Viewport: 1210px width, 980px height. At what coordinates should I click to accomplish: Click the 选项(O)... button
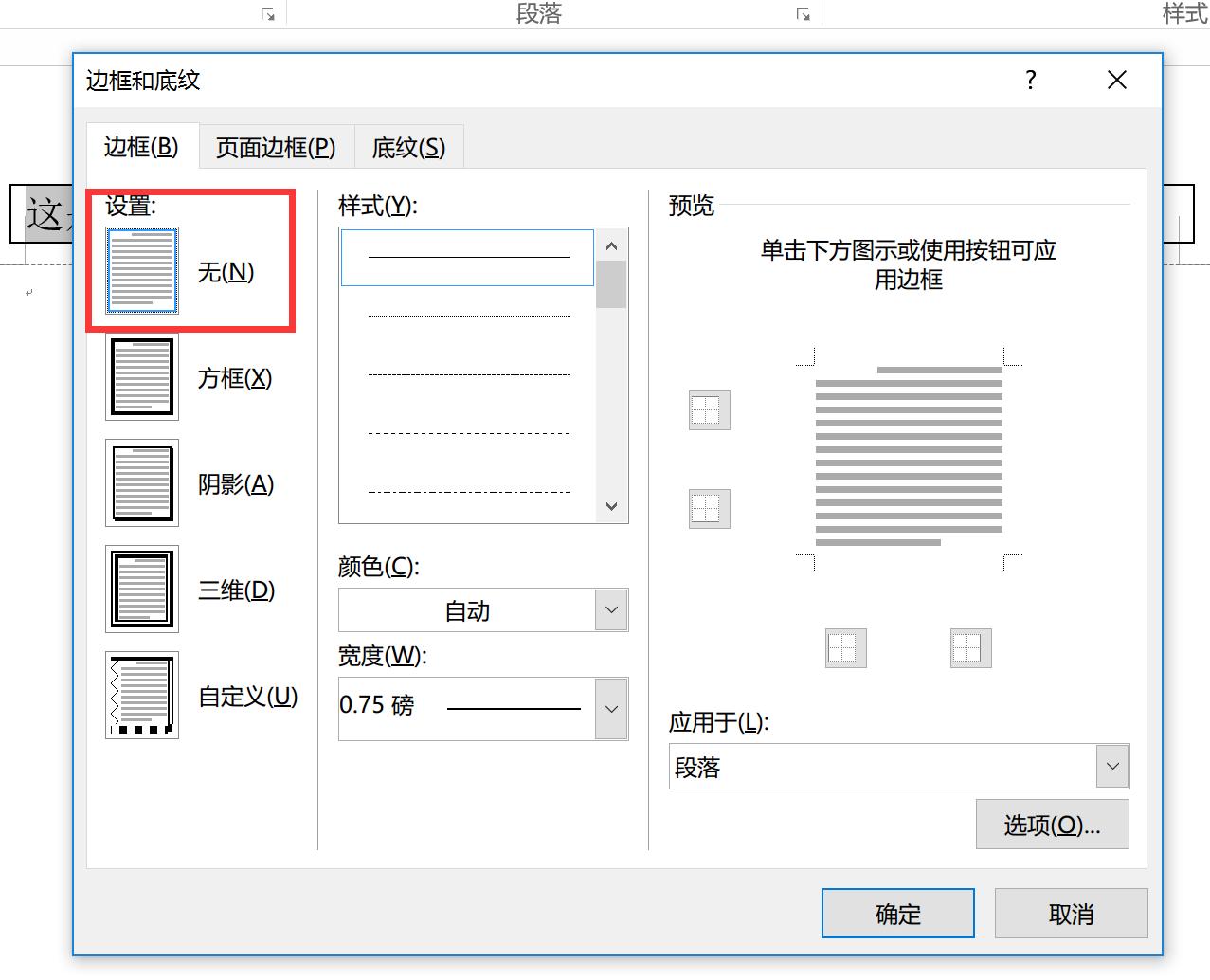pyautogui.click(x=1051, y=824)
